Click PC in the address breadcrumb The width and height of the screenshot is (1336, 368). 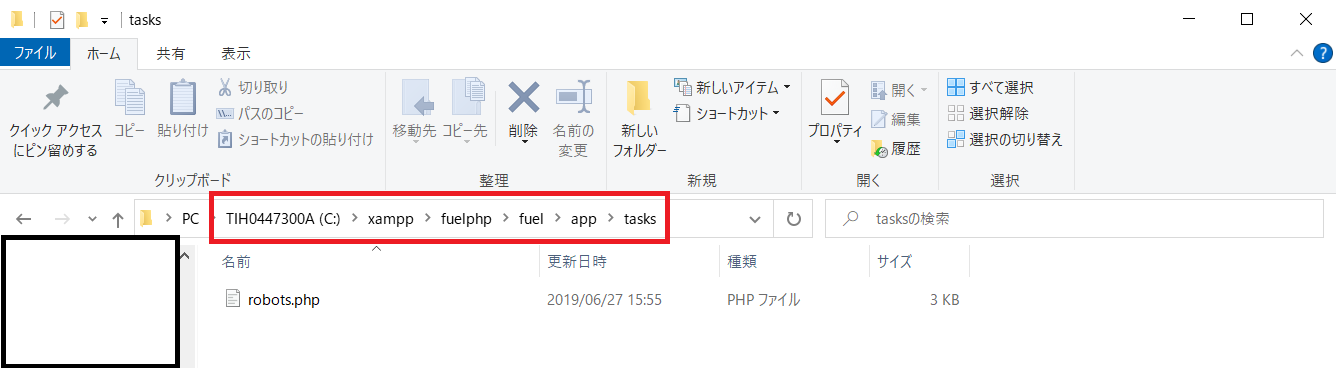(191, 218)
